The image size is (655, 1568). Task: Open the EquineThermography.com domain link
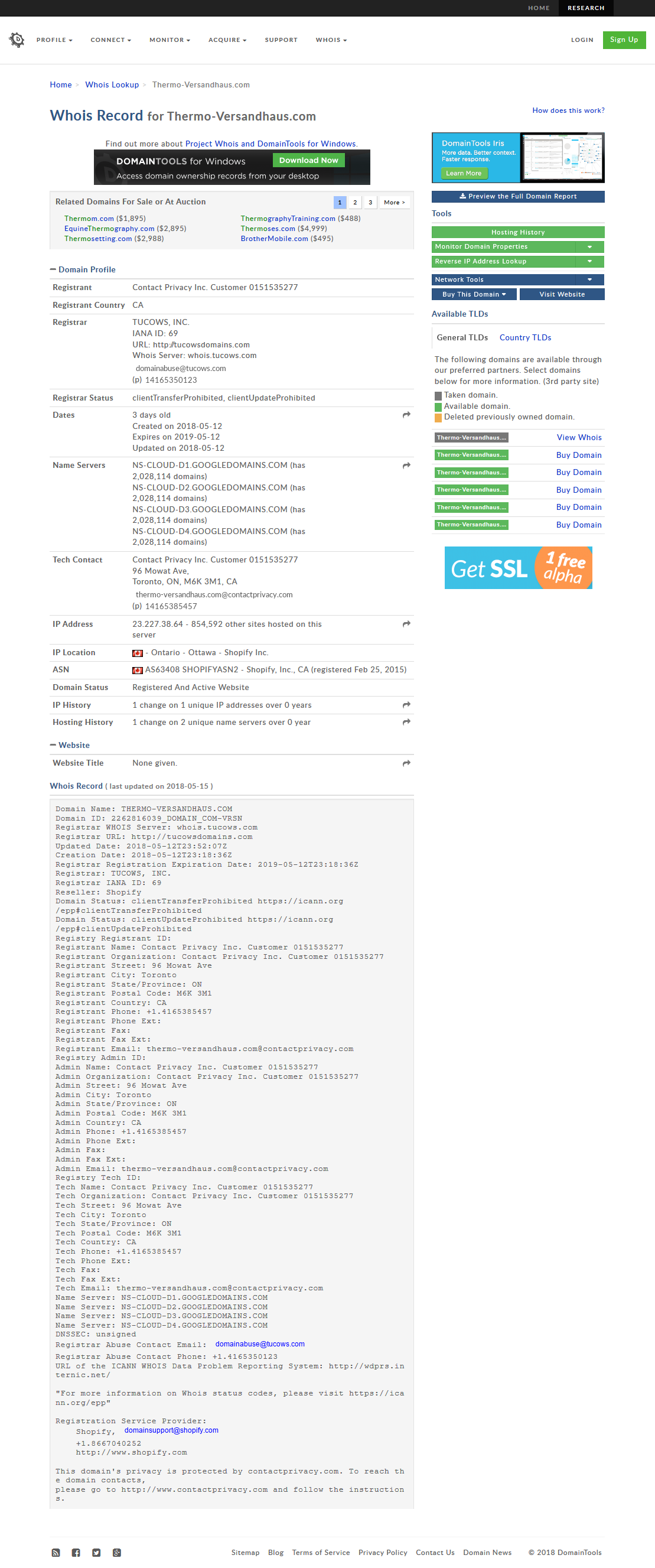coord(110,229)
